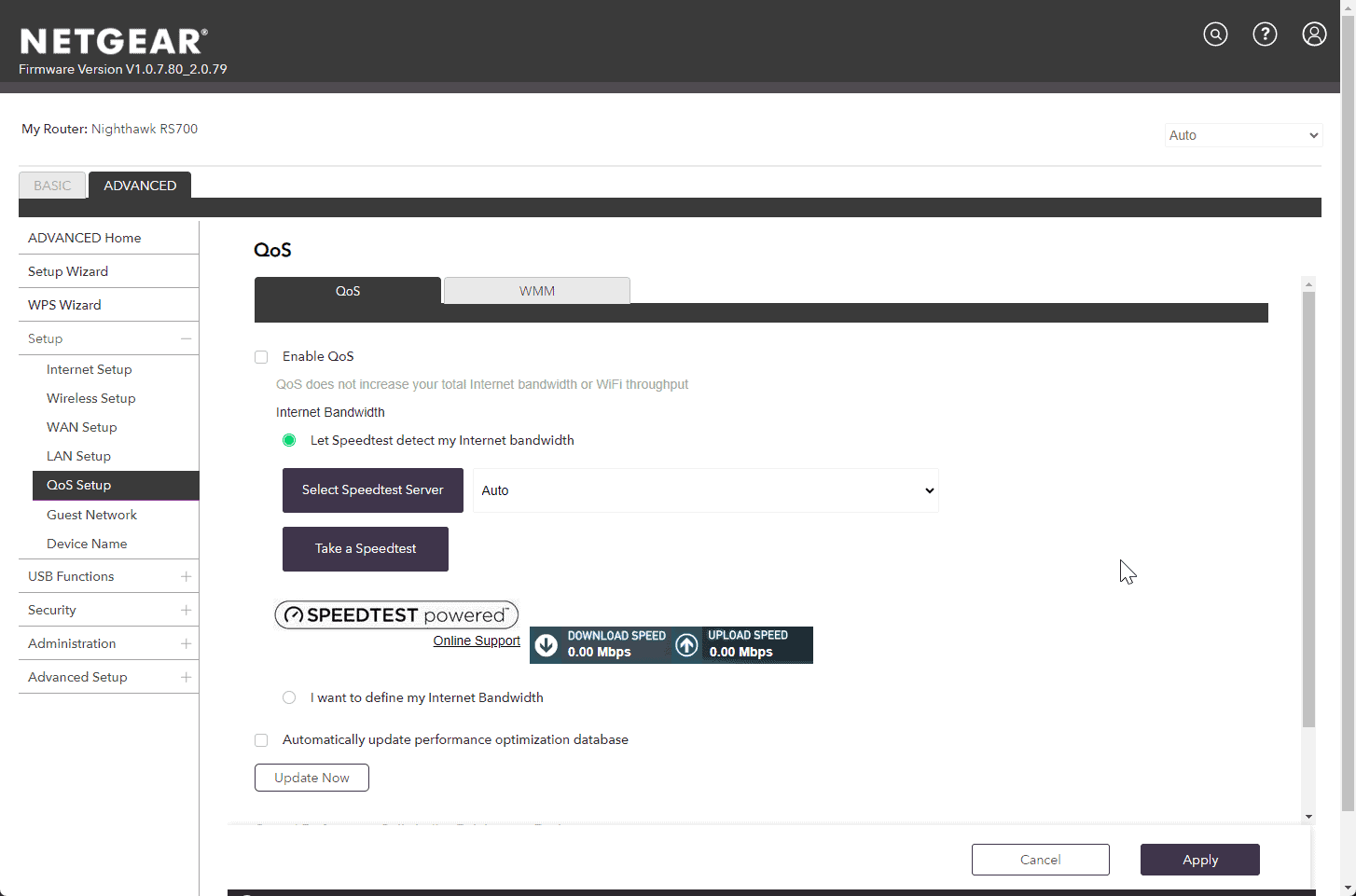The height and width of the screenshot is (896, 1356).
Task: Click the NETGEAR logo
Action: 113,42
